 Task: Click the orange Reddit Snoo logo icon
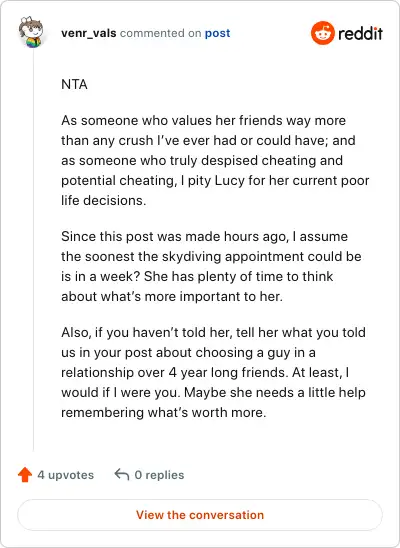click(322, 33)
